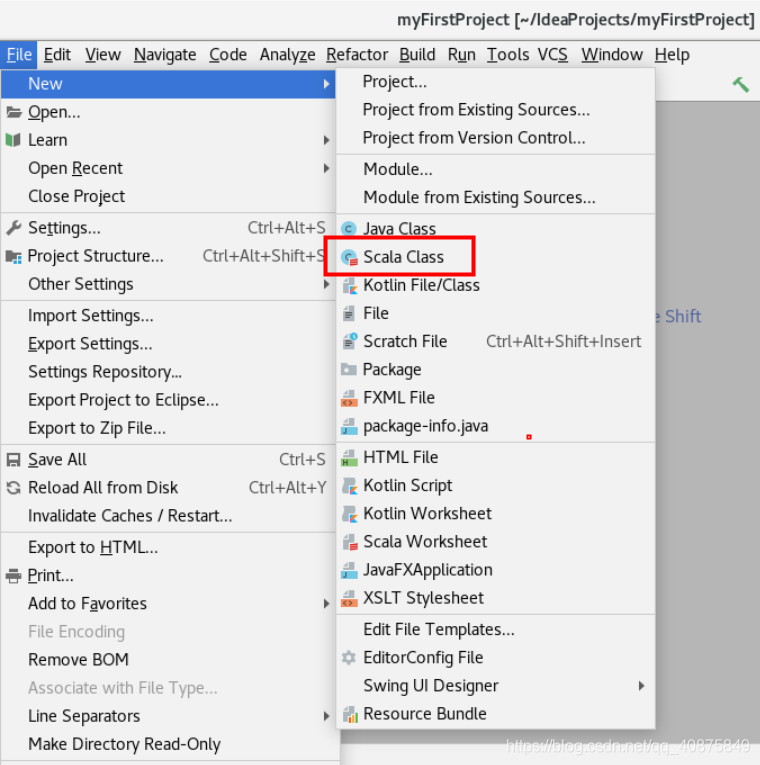Screen dimensions: 760x765
Task: Click the Kotlin File/Class icon
Action: (349, 285)
